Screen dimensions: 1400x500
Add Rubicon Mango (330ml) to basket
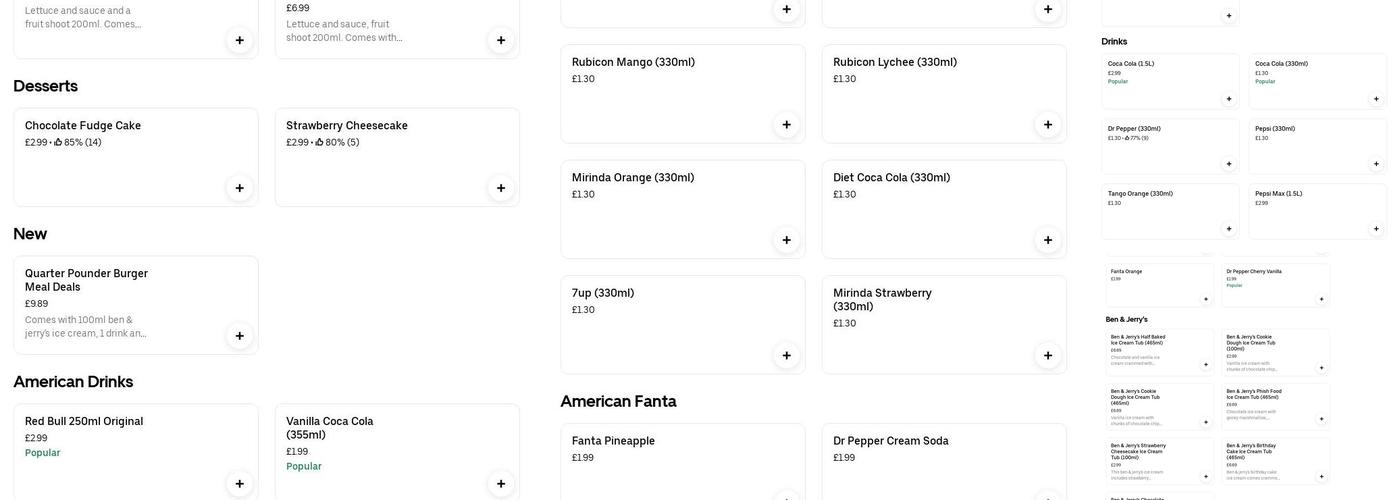[x=786, y=125]
